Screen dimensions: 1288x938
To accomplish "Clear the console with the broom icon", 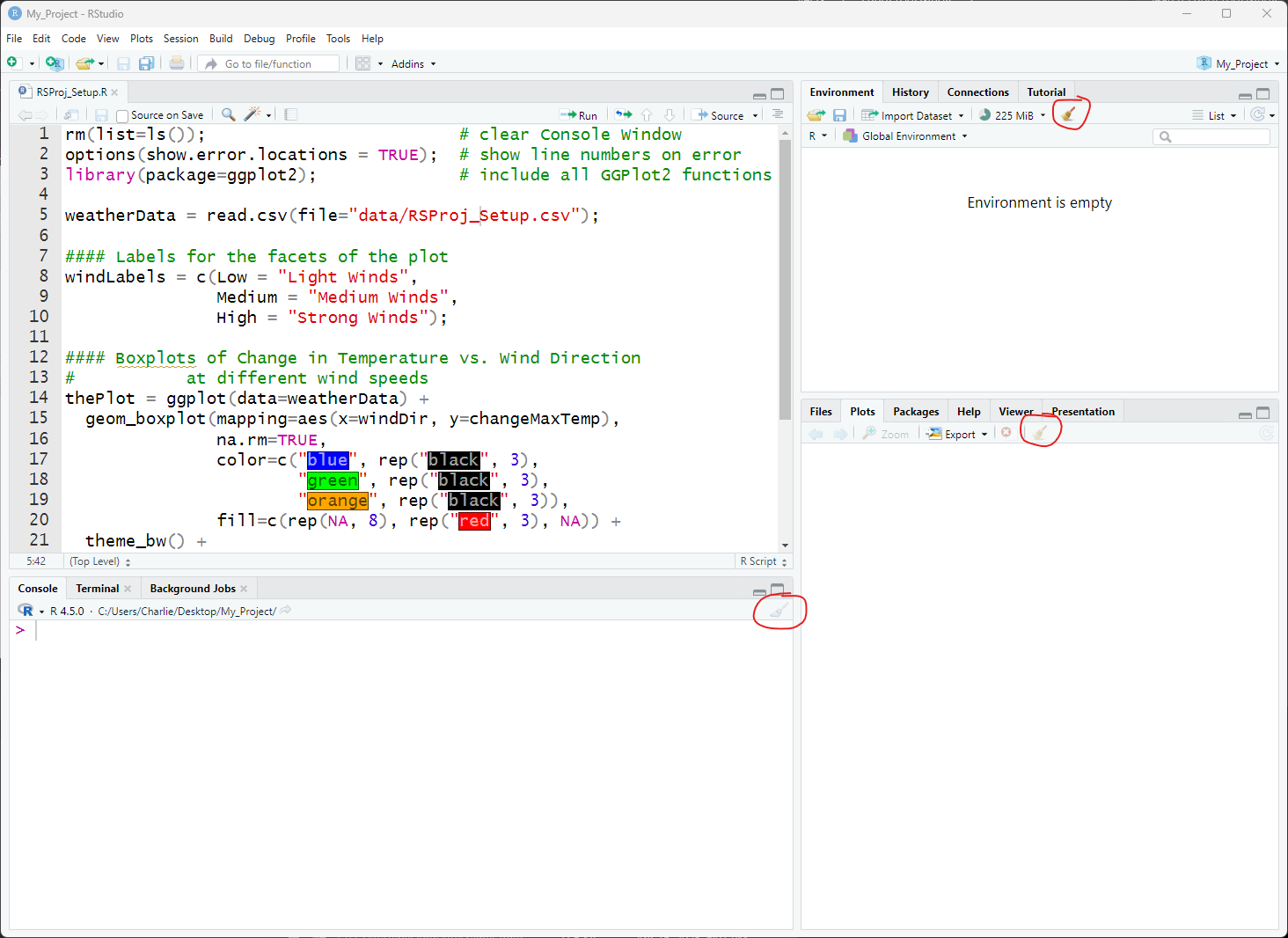I will [x=778, y=611].
